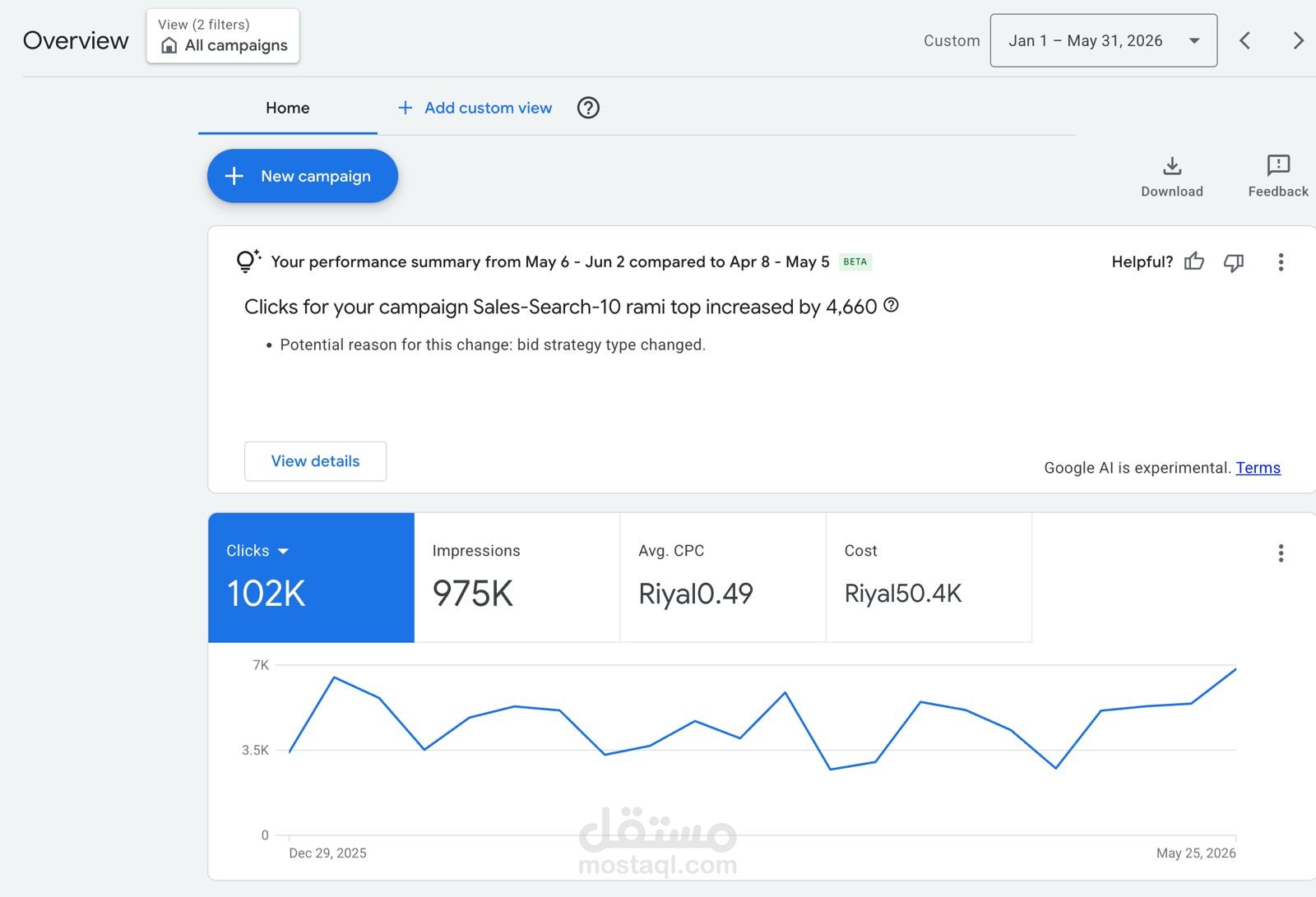Screen dimensions: 1316x897
Task: Click the plus icon in New campaign
Action: click(234, 176)
